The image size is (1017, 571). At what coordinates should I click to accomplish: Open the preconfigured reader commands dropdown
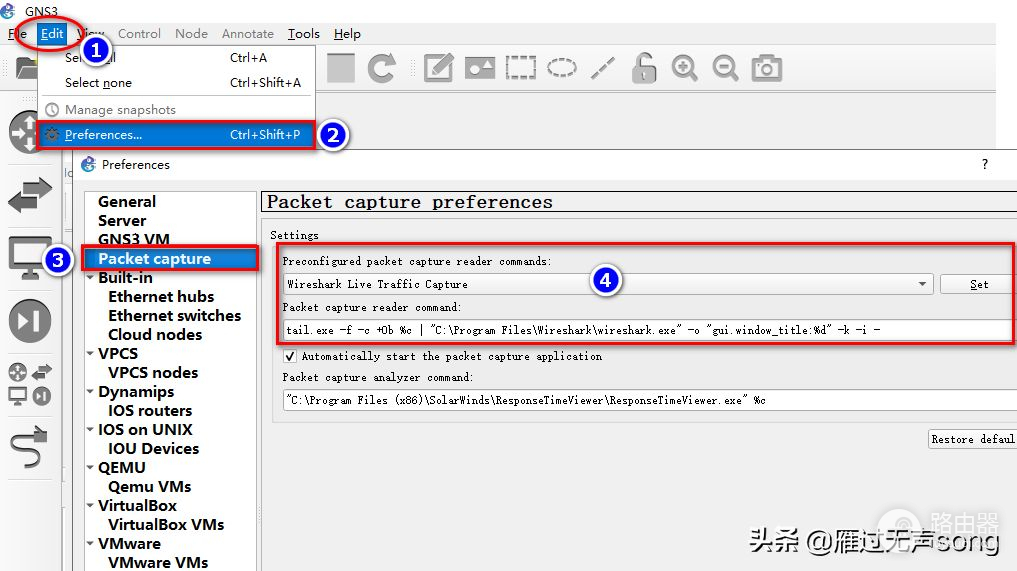tap(922, 284)
